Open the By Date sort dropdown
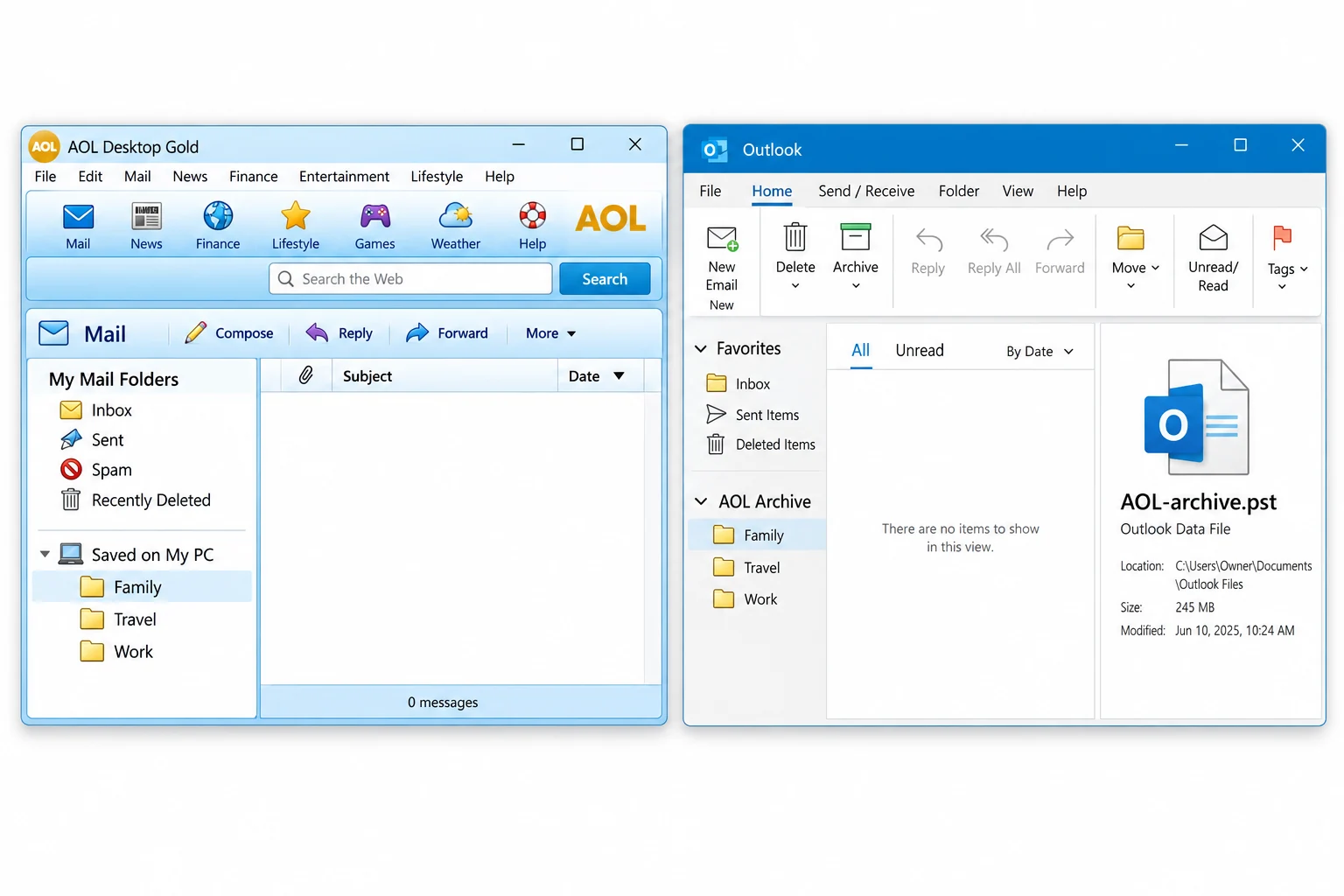Screen dimensions: 1344x896 coord(1039,352)
